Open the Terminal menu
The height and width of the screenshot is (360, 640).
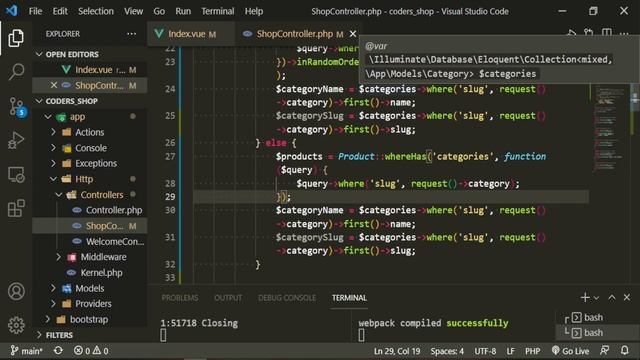[x=218, y=11]
